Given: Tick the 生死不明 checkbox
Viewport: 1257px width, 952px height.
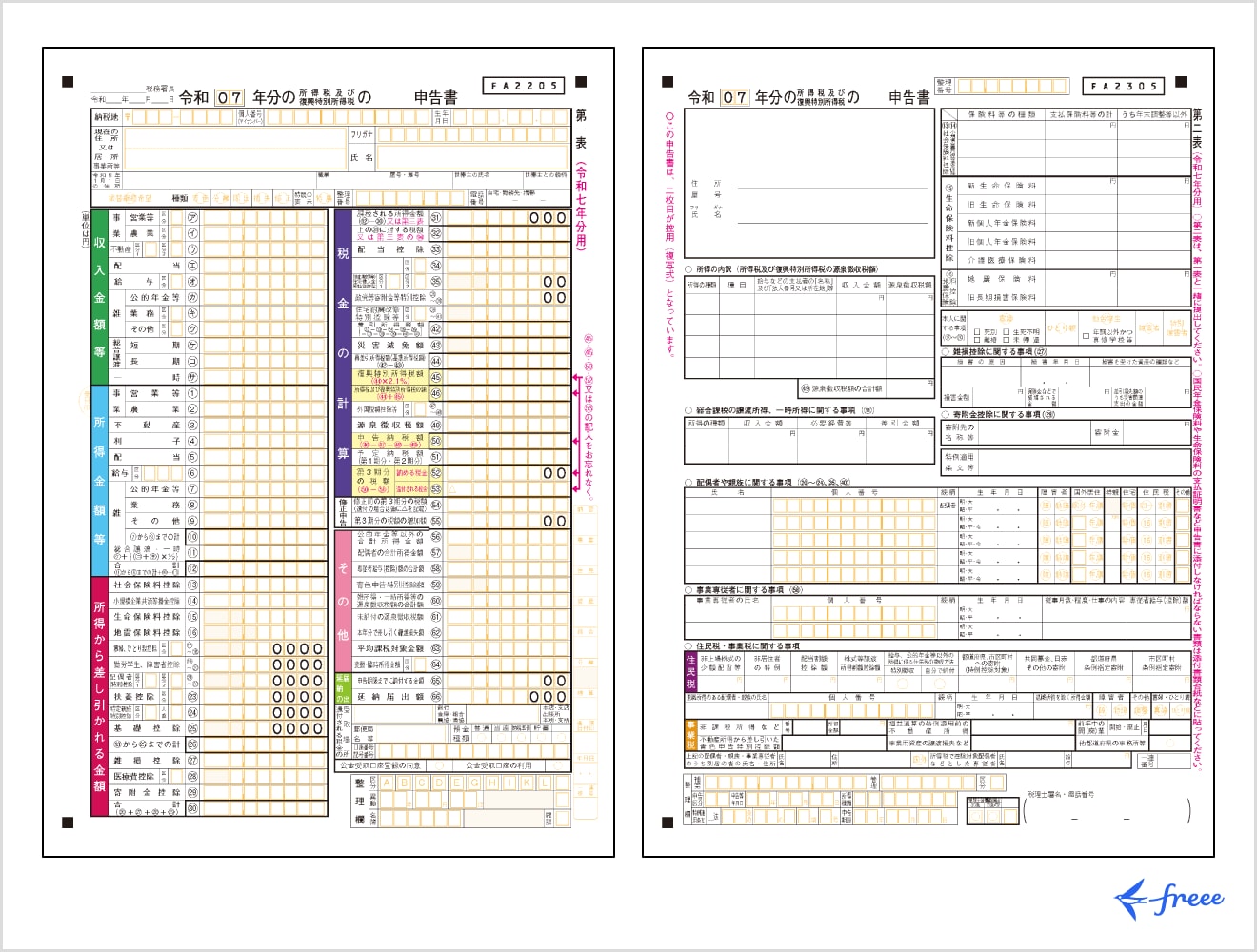Looking at the screenshot, I should click(1005, 332).
